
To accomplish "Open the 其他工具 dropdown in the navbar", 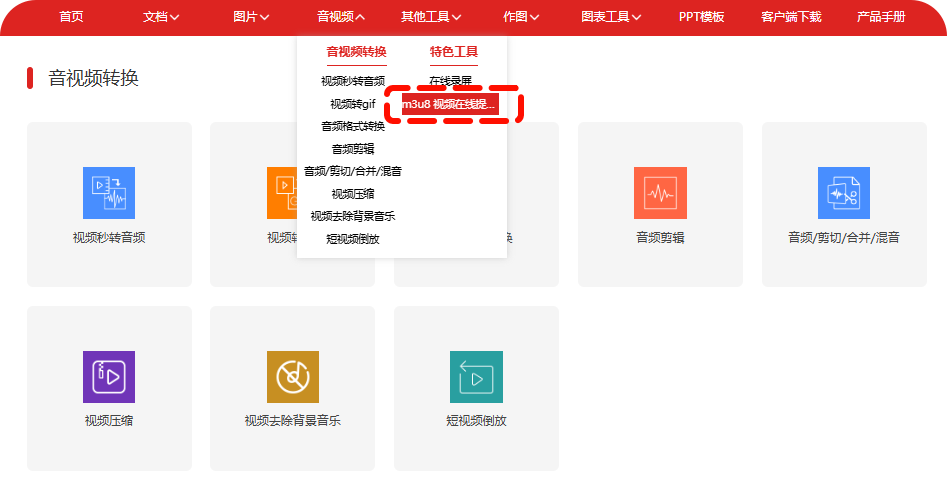I will coord(431,17).
